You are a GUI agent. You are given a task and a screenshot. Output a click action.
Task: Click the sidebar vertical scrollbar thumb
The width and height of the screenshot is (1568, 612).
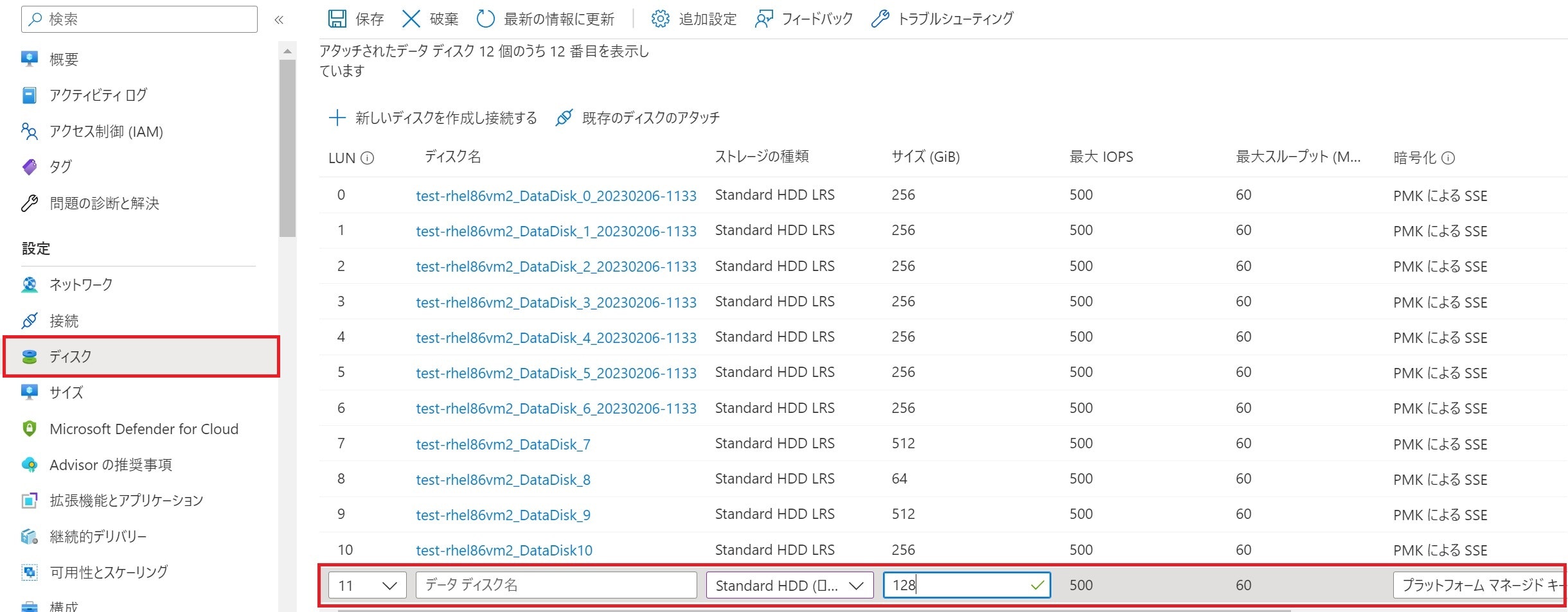pos(287,148)
